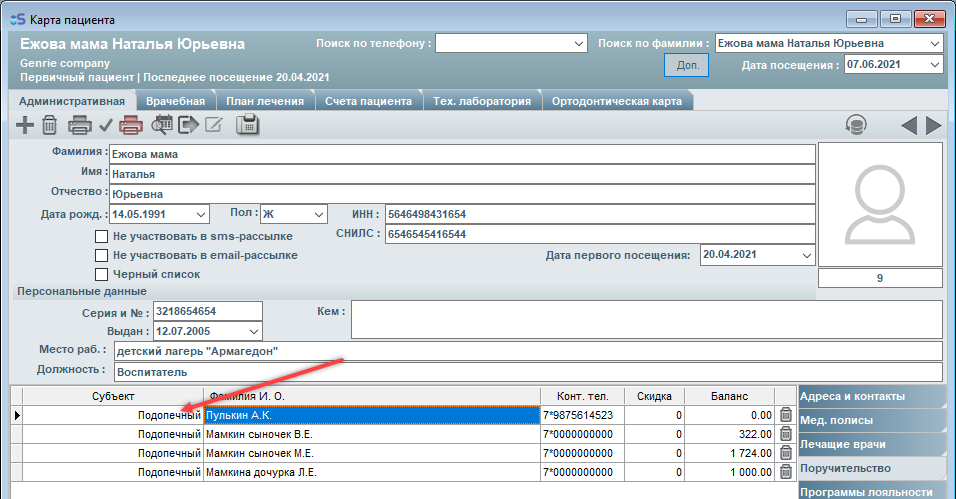Click the database refresh icon
956x499 pixels.
click(x=856, y=125)
